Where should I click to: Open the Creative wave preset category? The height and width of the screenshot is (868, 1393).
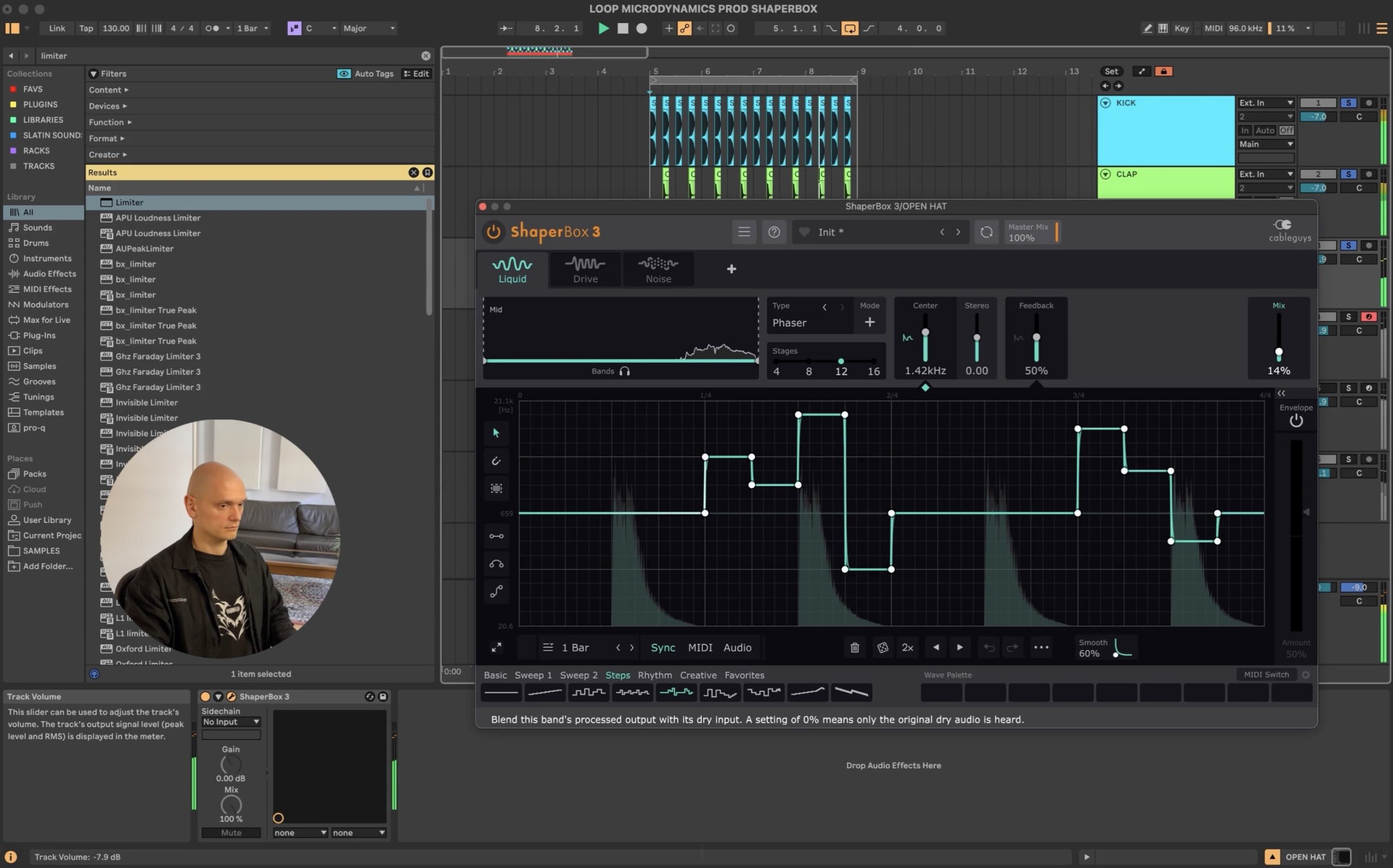tap(698, 675)
